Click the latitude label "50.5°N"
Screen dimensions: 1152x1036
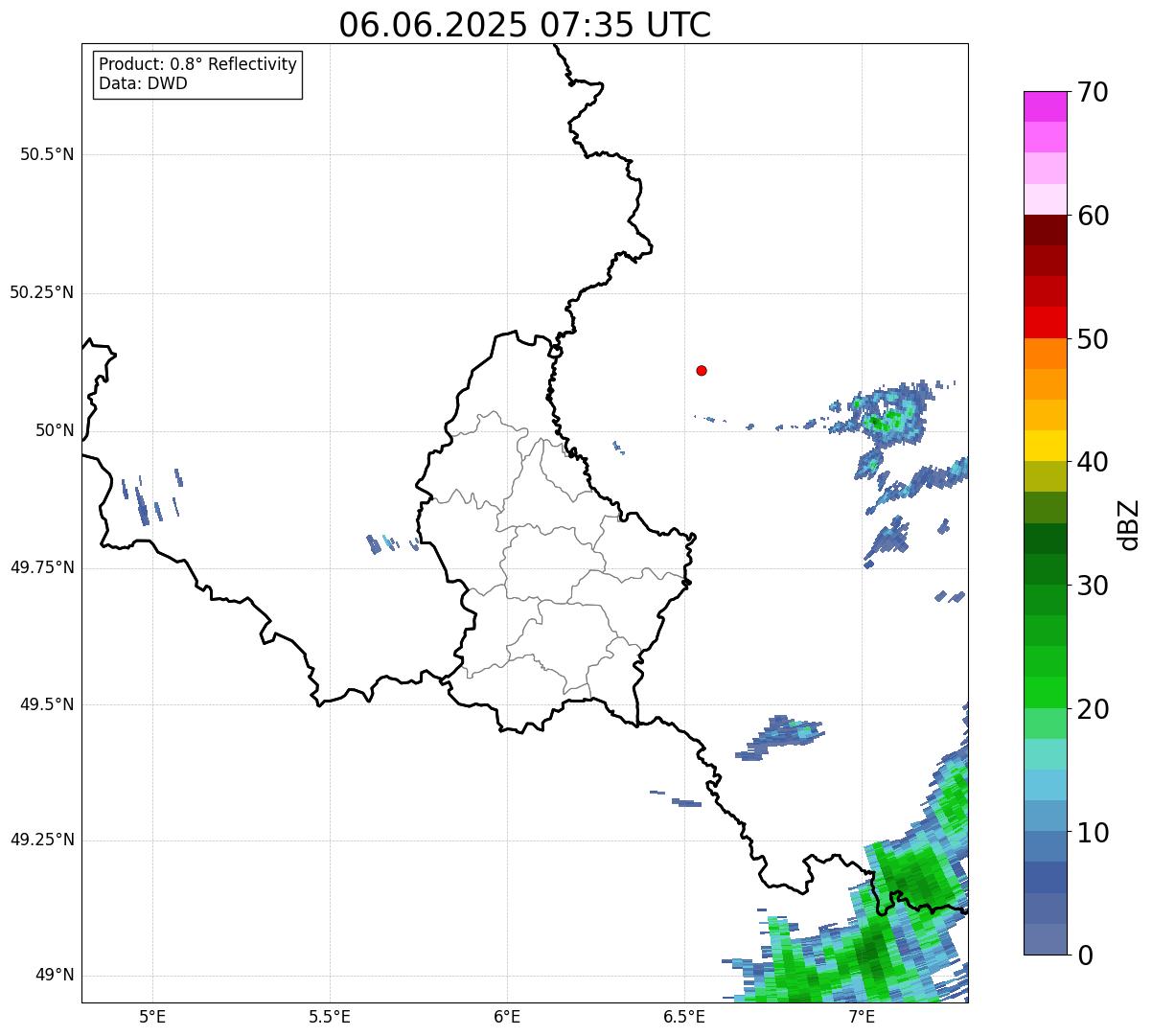47,154
